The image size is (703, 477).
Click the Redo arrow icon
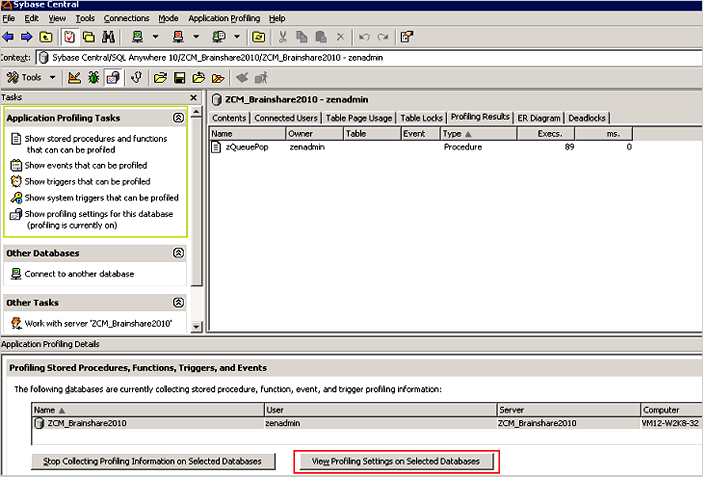coord(383,37)
